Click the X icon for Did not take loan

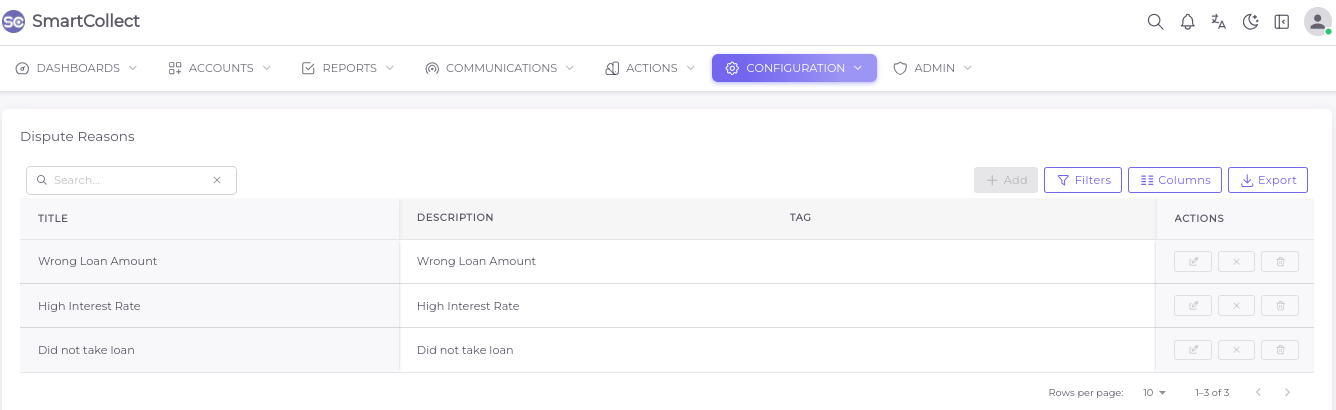1236,350
